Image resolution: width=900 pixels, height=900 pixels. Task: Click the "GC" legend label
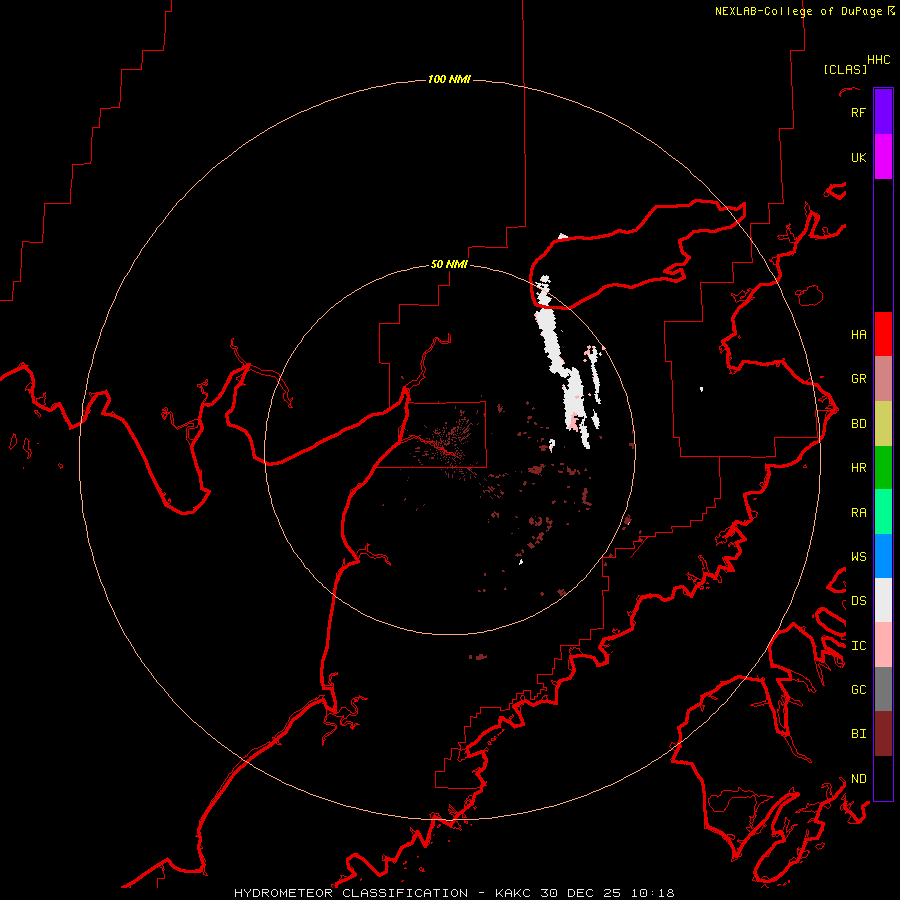click(858, 690)
